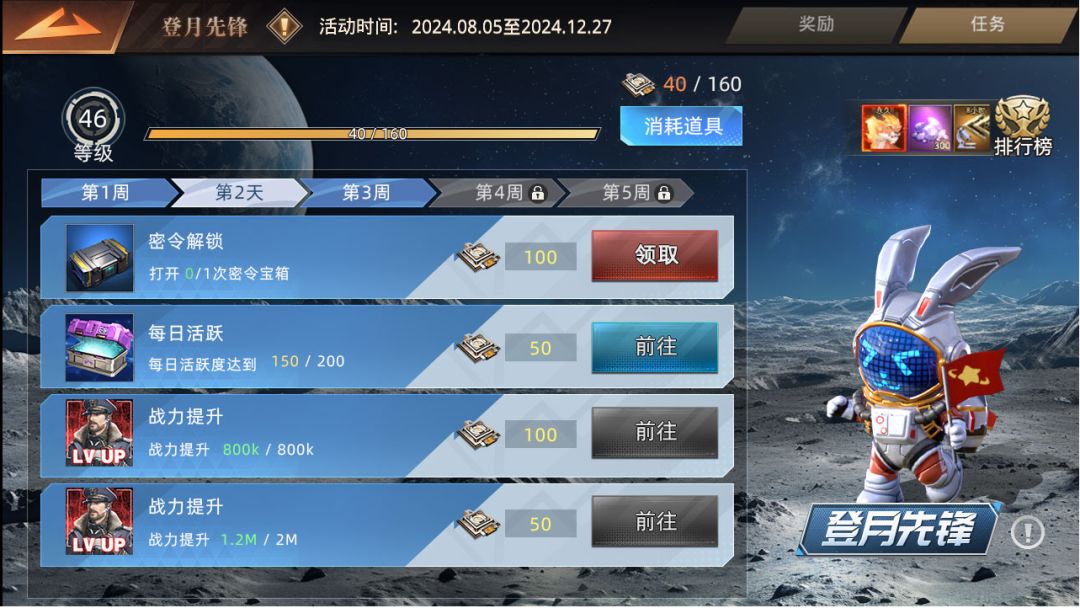Open the 任务 menu tab
This screenshot has height=608, width=1080.
click(x=987, y=25)
